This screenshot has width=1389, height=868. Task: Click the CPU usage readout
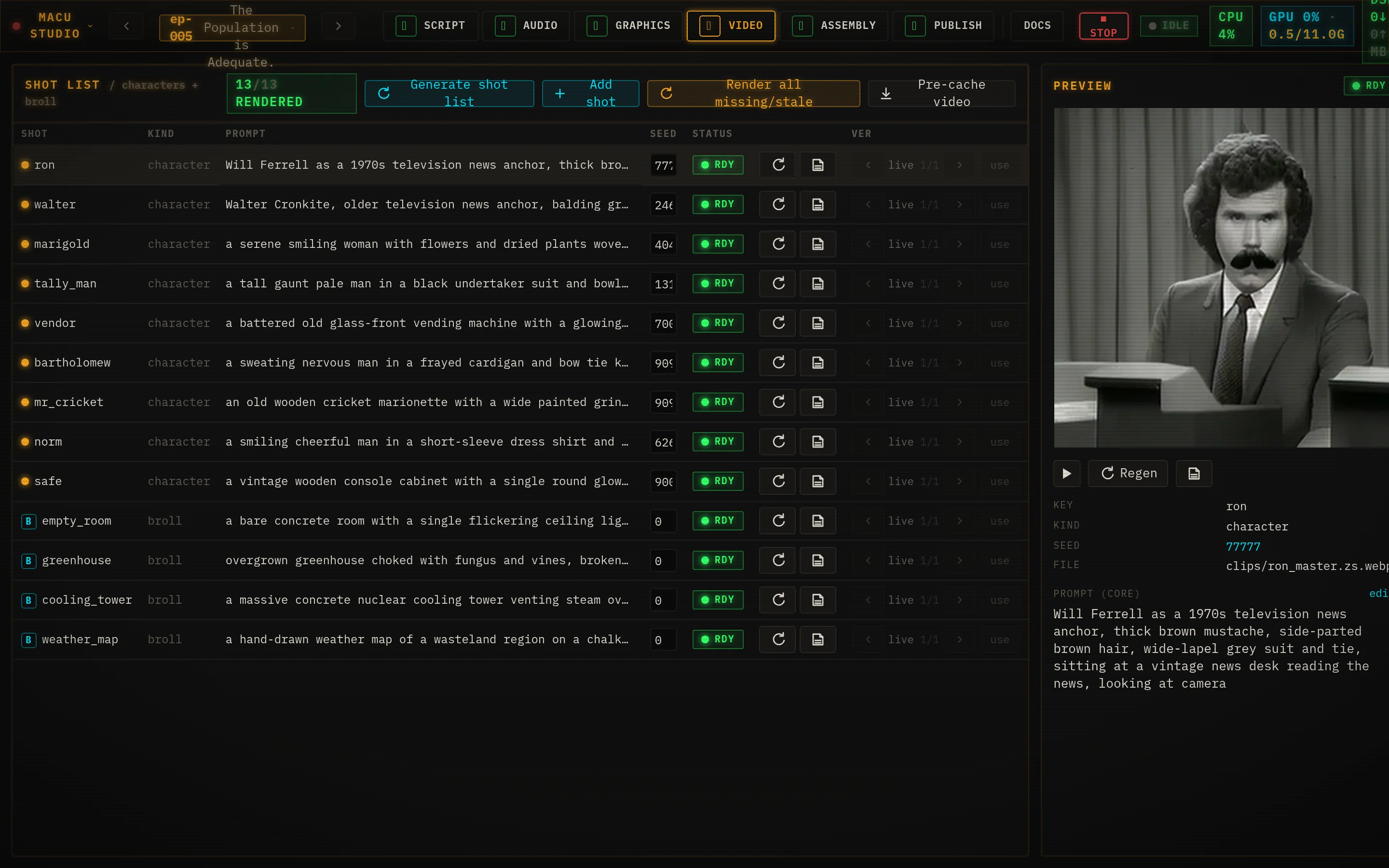[x=1231, y=26]
